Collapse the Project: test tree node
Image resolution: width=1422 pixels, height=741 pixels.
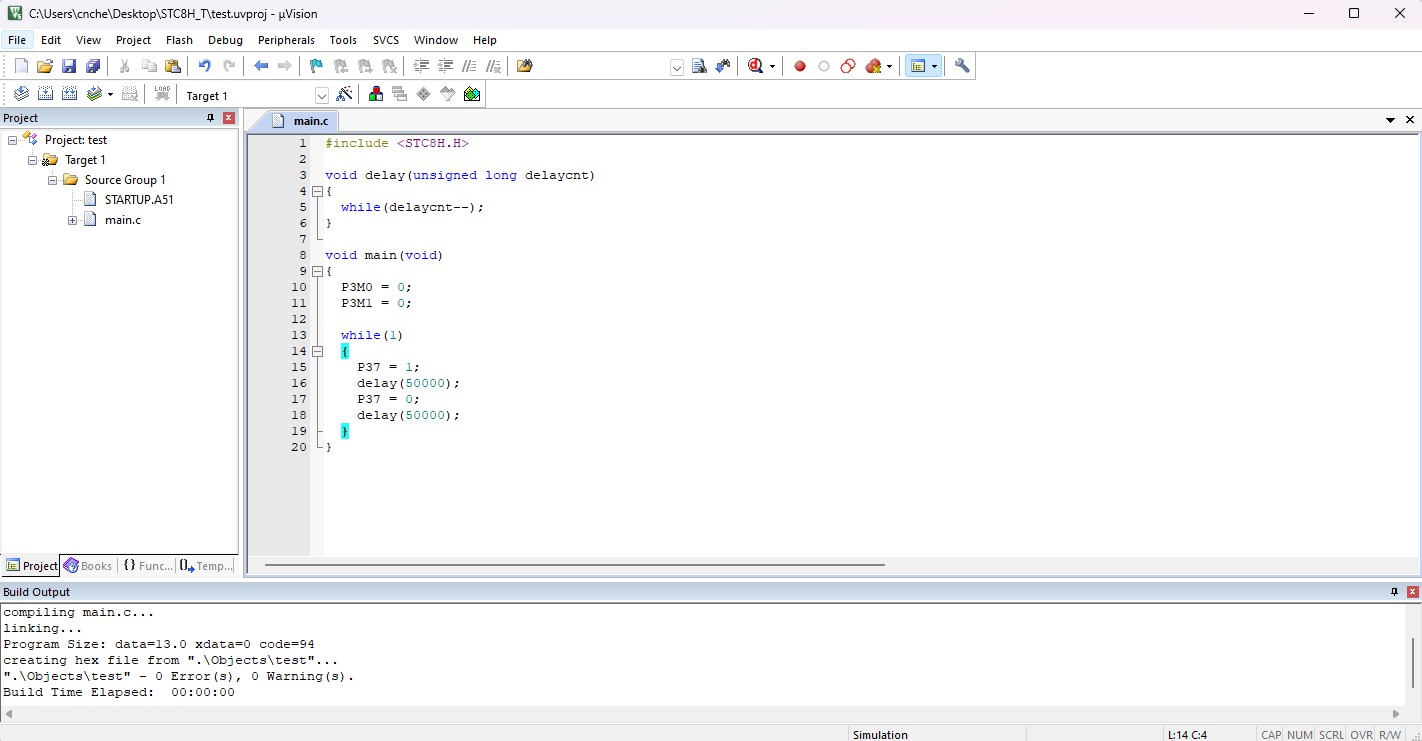(x=13, y=140)
